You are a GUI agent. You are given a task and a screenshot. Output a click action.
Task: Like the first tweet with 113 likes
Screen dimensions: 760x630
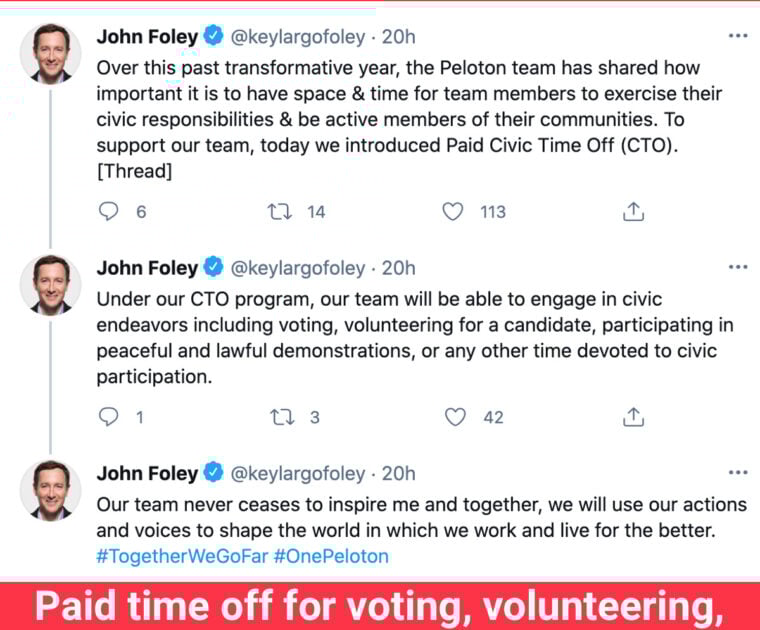454,212
